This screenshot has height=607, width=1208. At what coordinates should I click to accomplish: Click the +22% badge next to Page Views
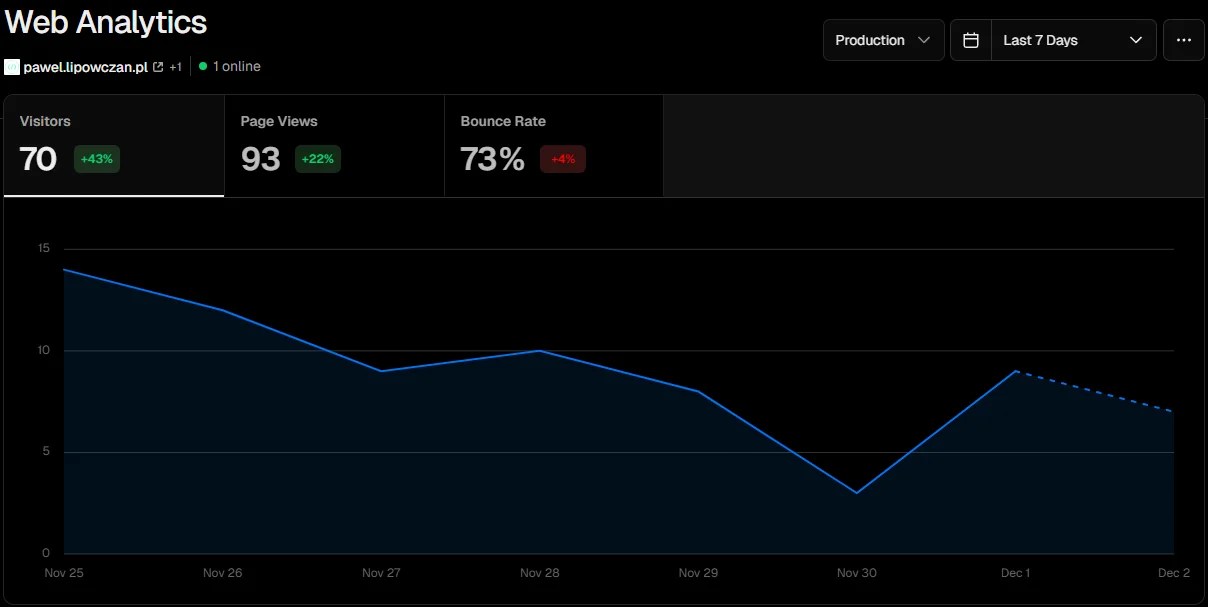point(317,159)
